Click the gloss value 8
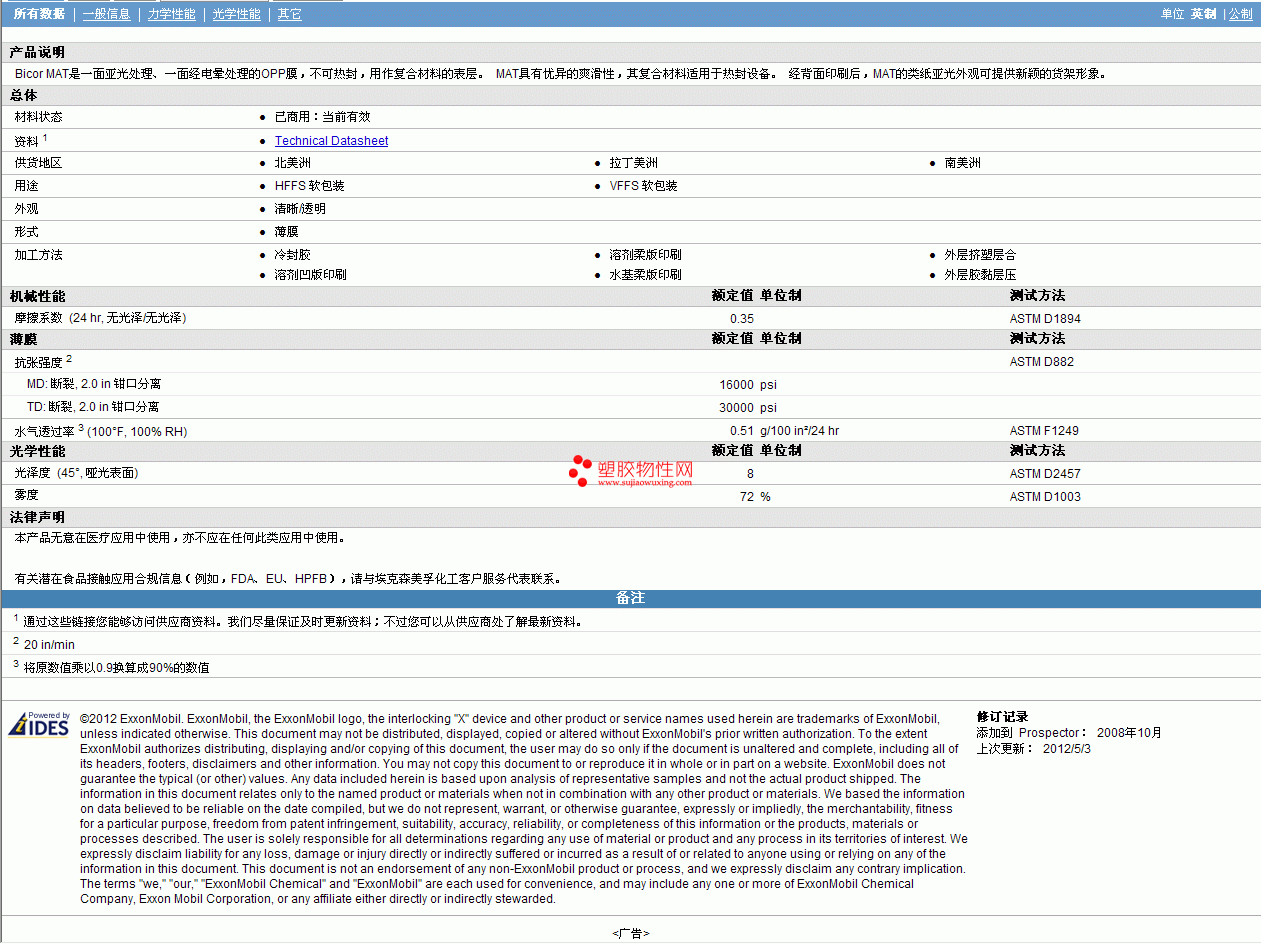Image resolution: width=1261 pixels, height=944 pixels. tap(750, 474)
